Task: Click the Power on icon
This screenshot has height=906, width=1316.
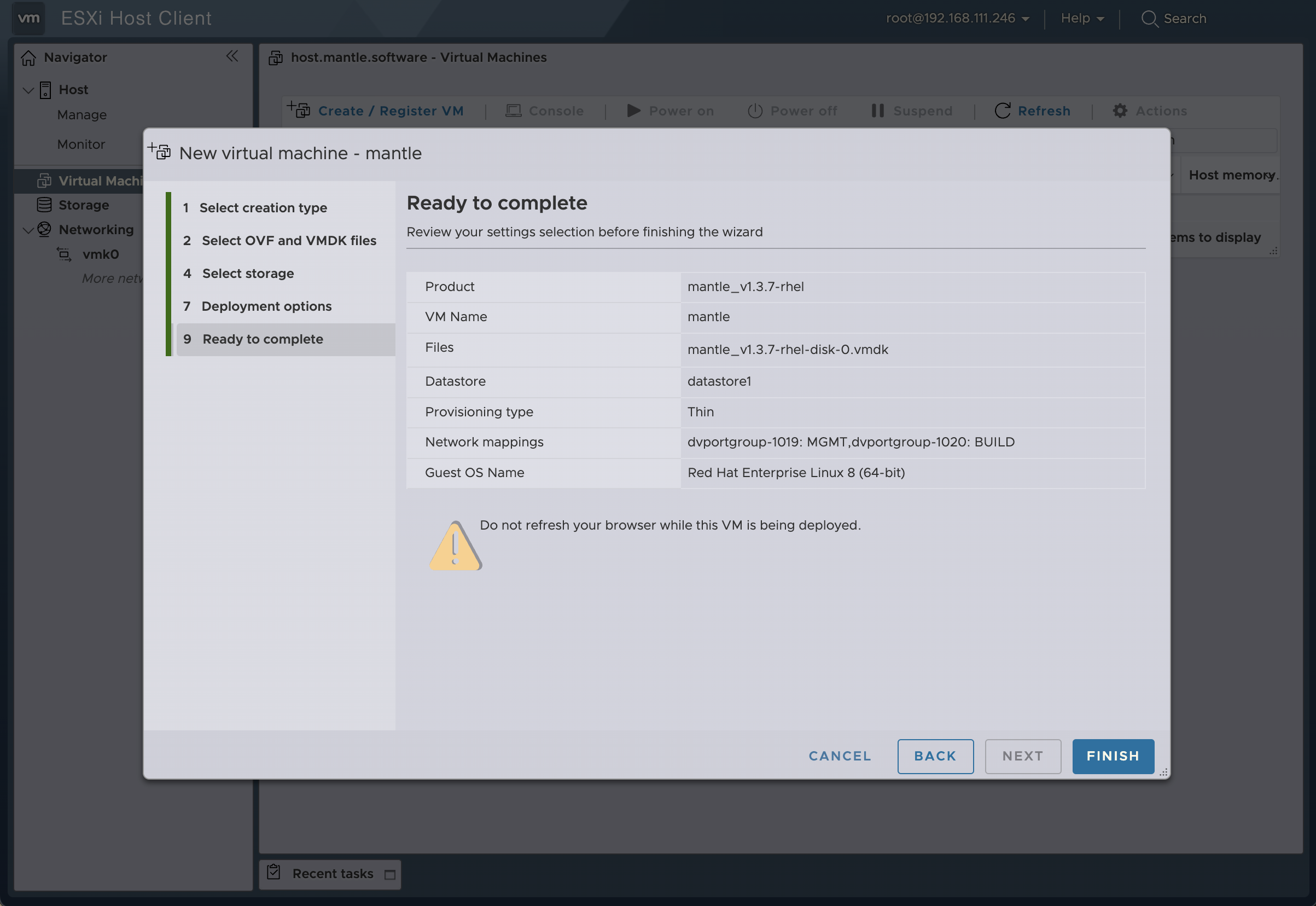Action: tap(634, 111)
